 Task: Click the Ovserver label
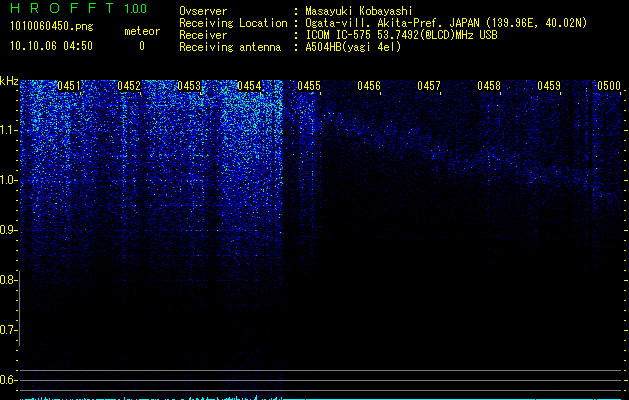click(x=203, y=11)
